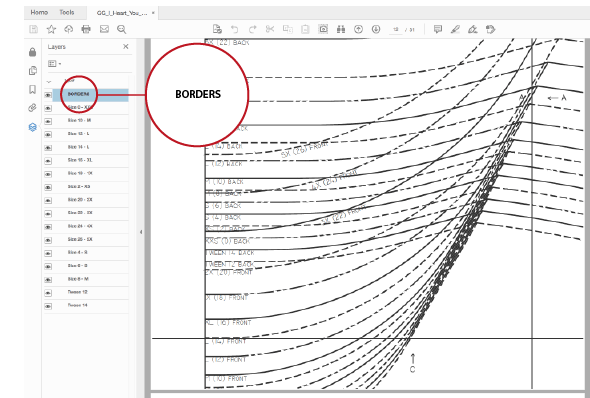Toggle visibility eye of BORDERS layer
590x398 pixels.
[x=48, y=95]
